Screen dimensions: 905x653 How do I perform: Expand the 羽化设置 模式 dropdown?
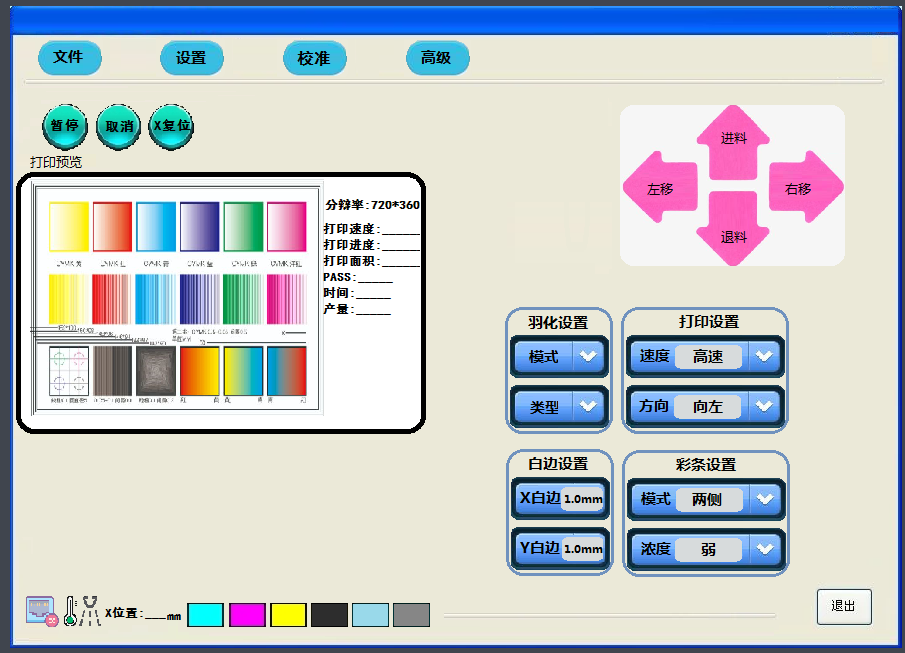(x=588, y=356)
